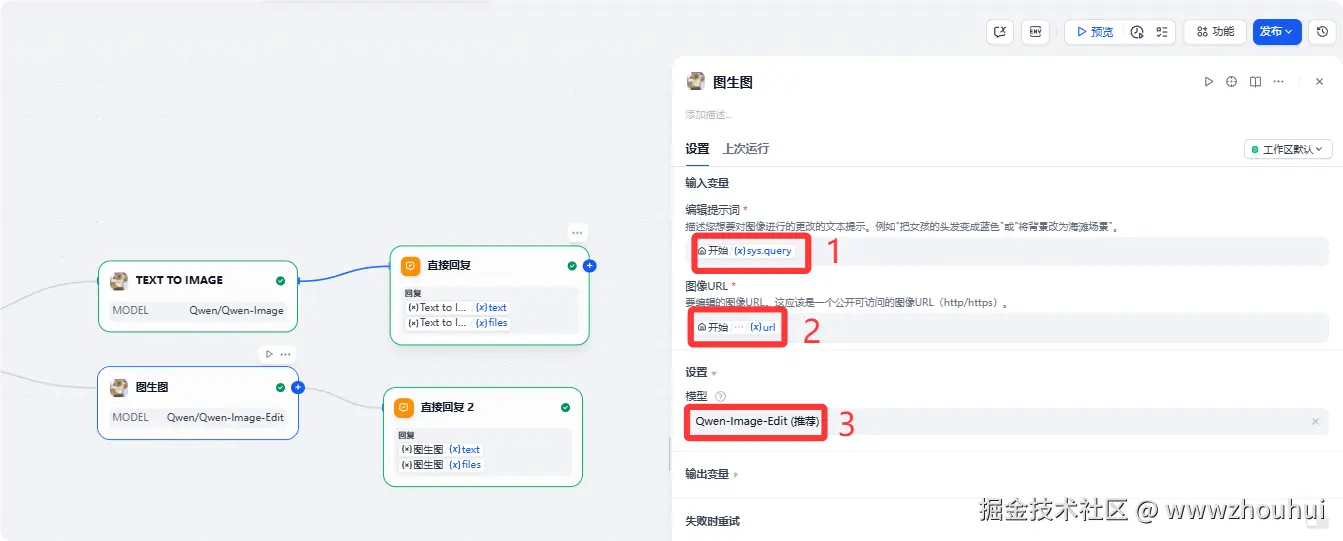The image size is (1343, 541).
Task: Click the play icon above 图生图 node
Action: point(269,354)
